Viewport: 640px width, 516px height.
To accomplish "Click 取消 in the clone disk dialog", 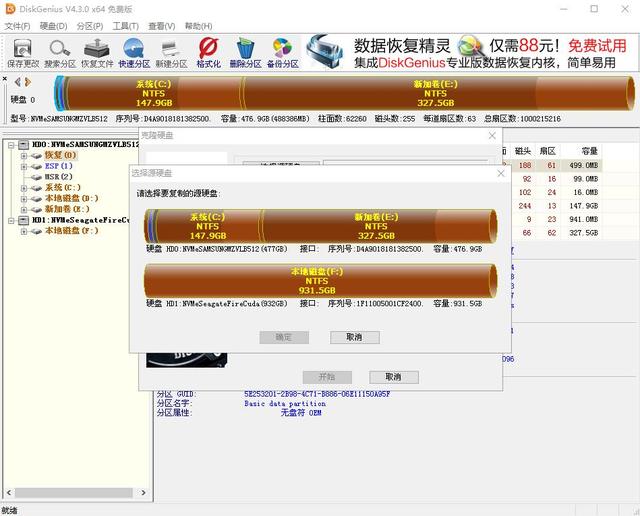I will pos(394,377).
